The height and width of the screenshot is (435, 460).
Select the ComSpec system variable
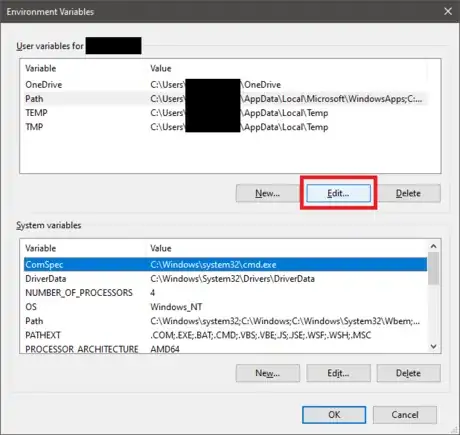click(225, 265)
